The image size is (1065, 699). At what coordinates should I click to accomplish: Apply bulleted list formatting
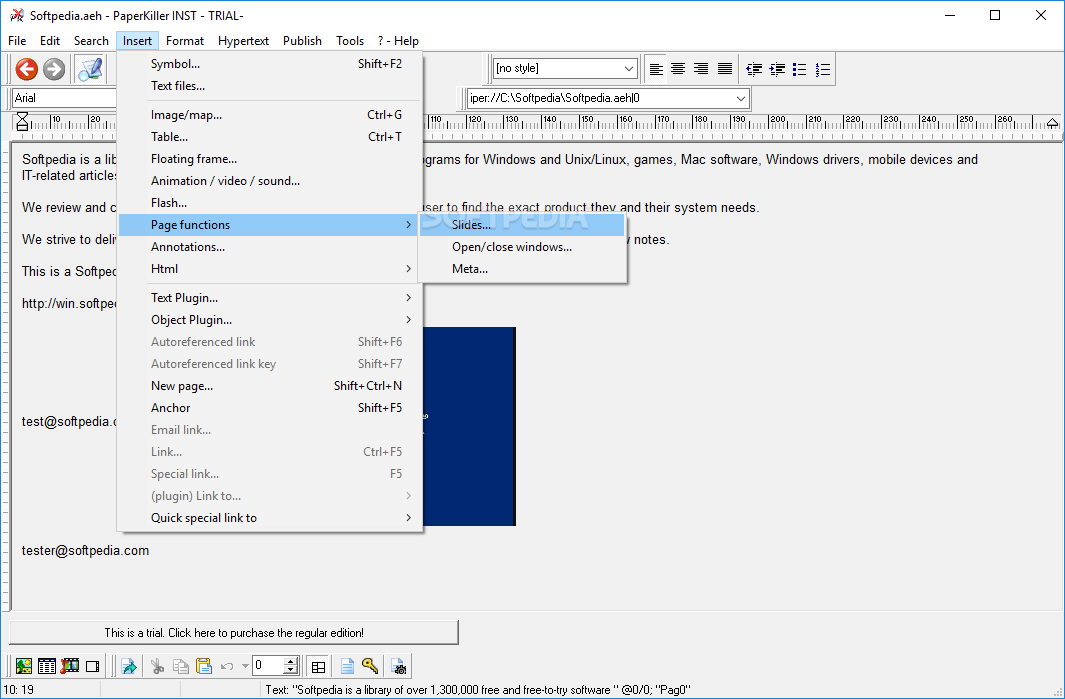click(799, 69)
